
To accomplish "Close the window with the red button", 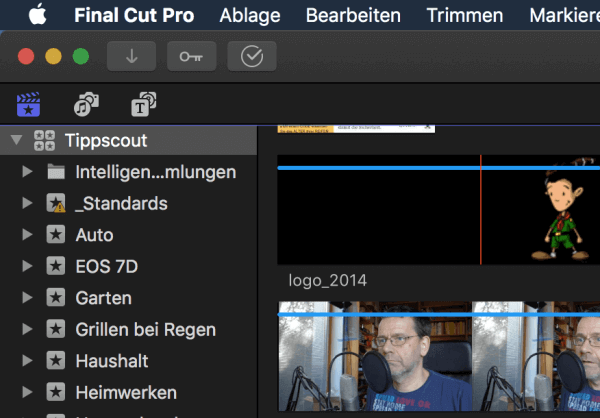I will 26,57.
